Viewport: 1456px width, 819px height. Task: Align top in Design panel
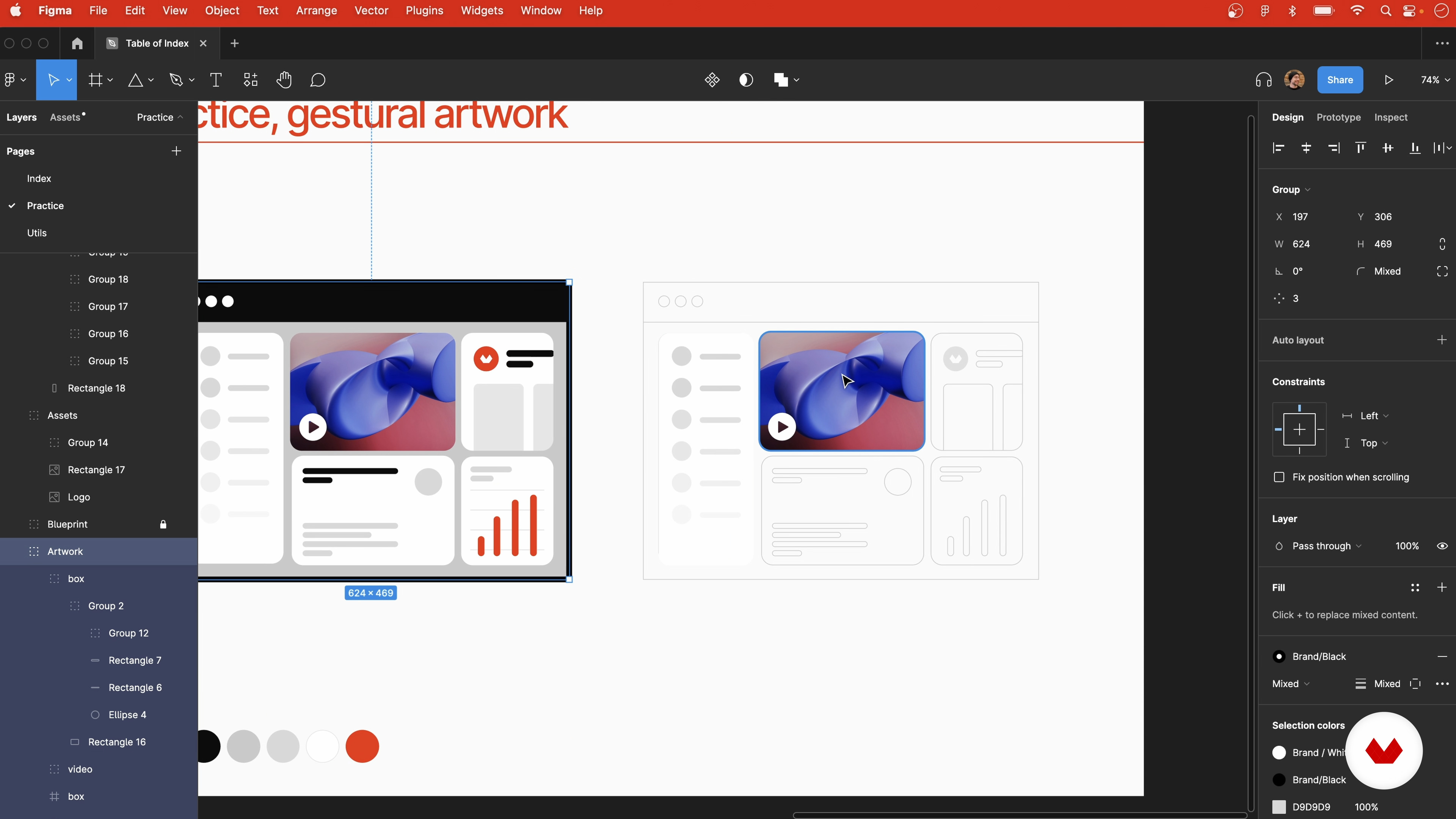coord(1360,148)
